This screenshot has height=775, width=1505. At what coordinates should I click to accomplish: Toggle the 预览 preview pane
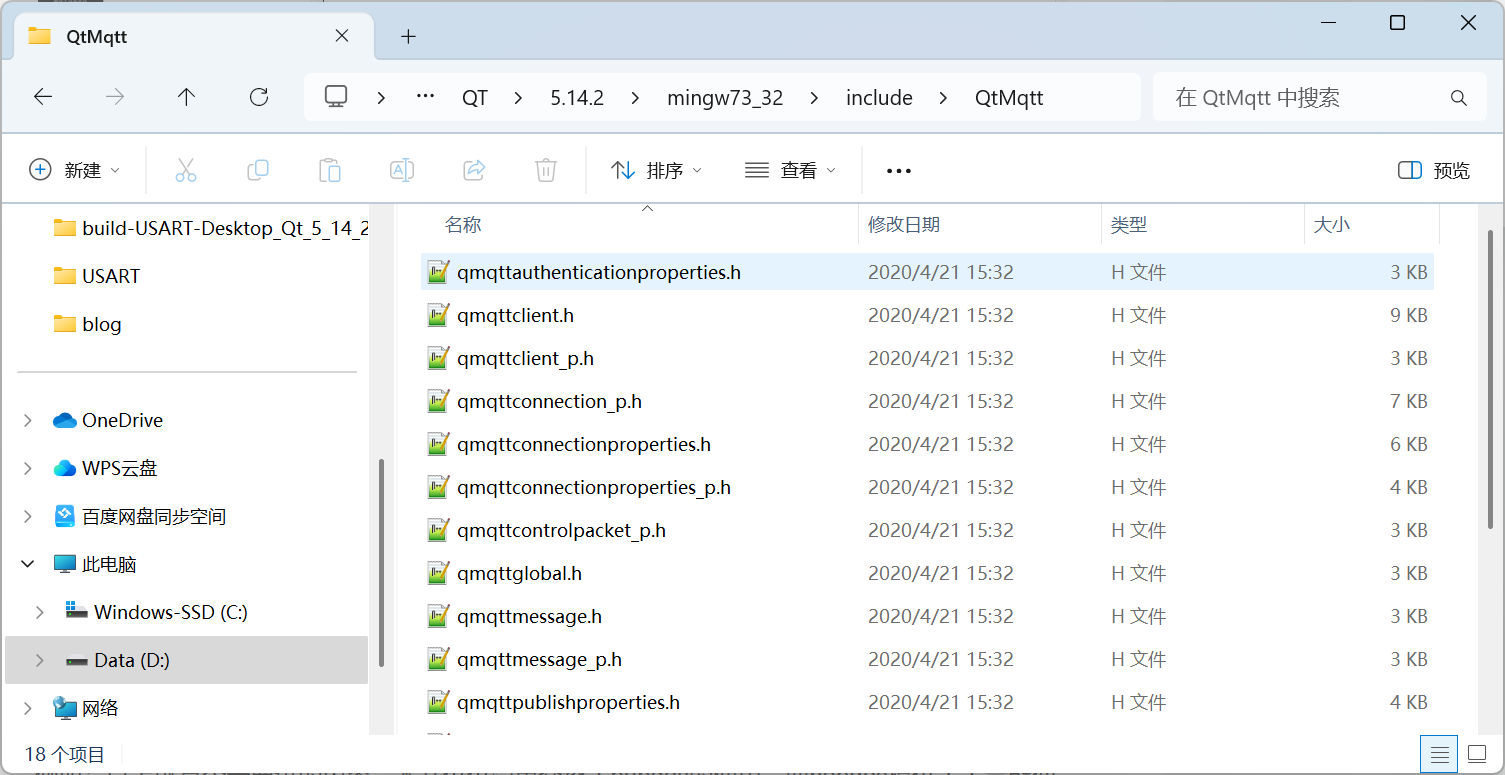1434,171
